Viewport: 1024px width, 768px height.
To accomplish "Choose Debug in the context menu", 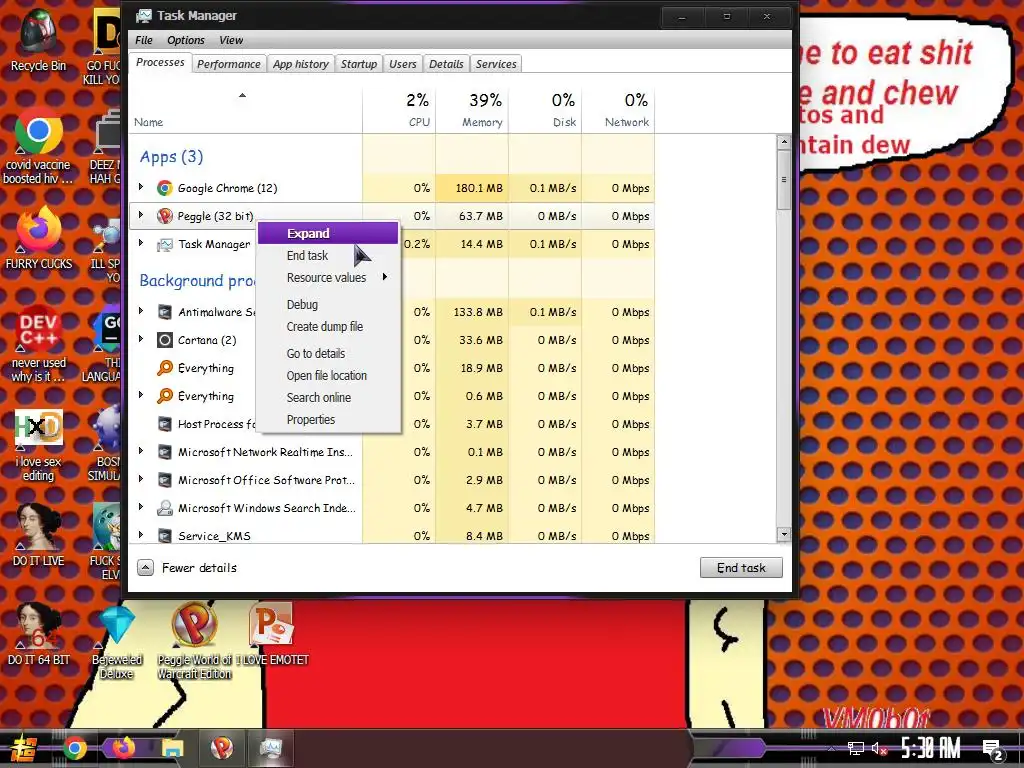I will click(x=328, y=304).
